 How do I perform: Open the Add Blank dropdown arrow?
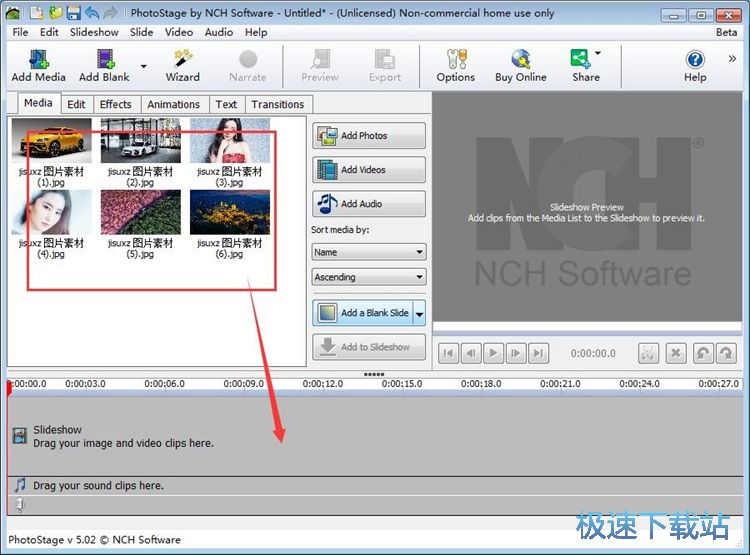tap(143, 66)
